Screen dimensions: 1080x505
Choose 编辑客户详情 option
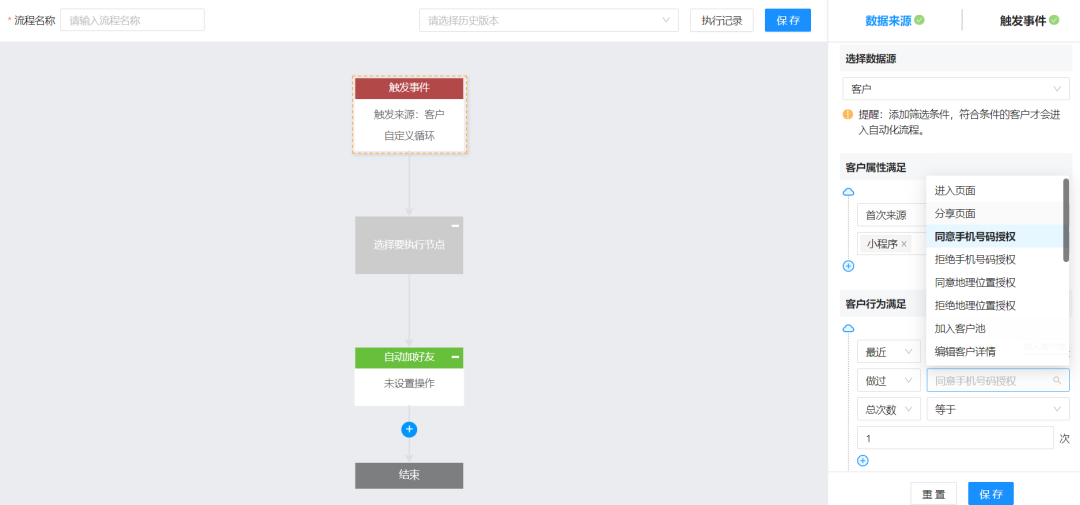[995, 351]
